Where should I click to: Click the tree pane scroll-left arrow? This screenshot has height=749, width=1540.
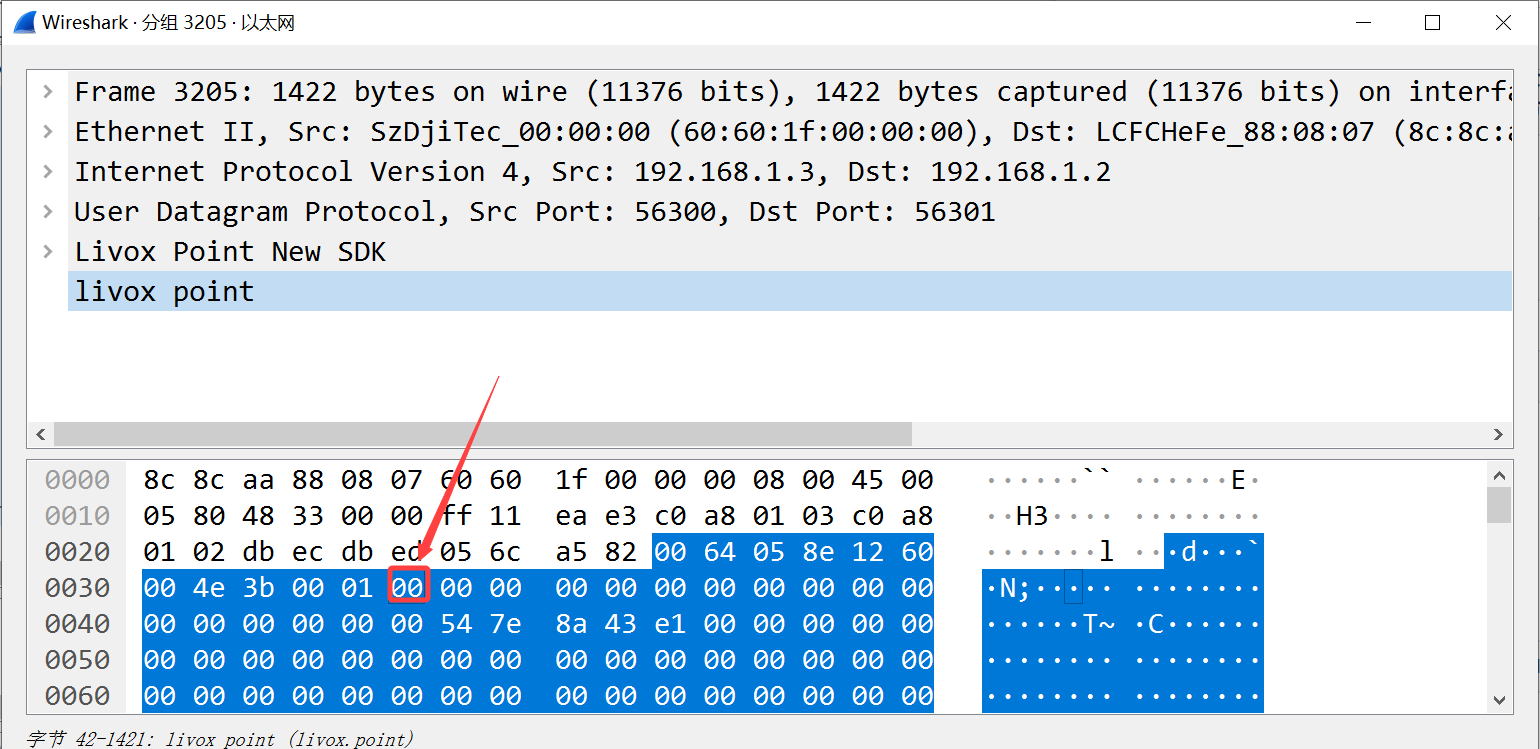41,434
